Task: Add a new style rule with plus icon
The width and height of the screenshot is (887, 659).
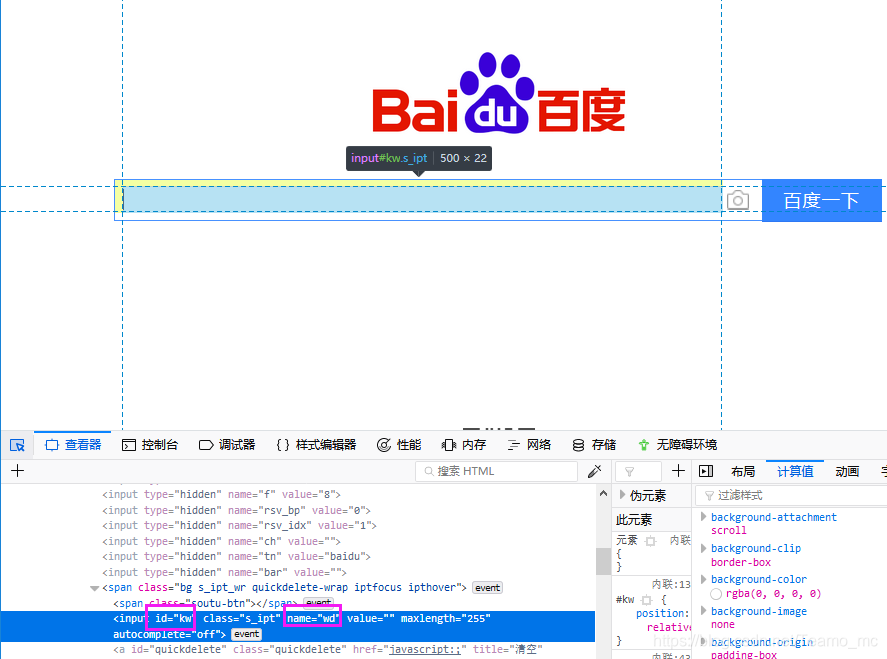Action: 678,471
